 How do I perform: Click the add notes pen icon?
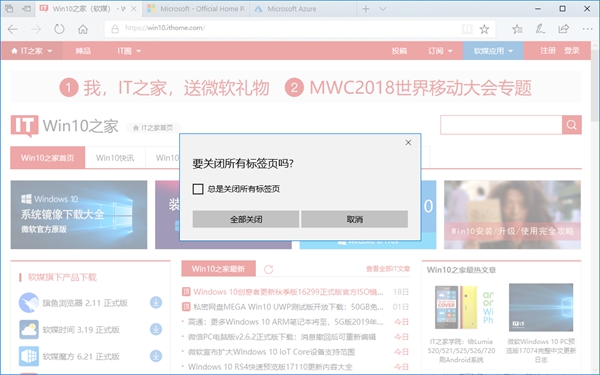click(x=540, y=29)
